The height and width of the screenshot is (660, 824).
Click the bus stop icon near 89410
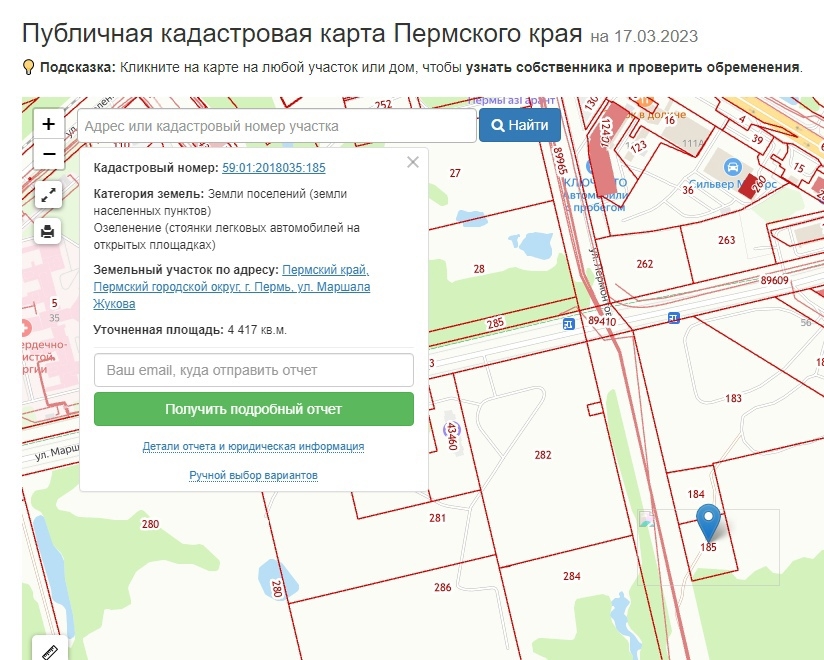(568, 324)
